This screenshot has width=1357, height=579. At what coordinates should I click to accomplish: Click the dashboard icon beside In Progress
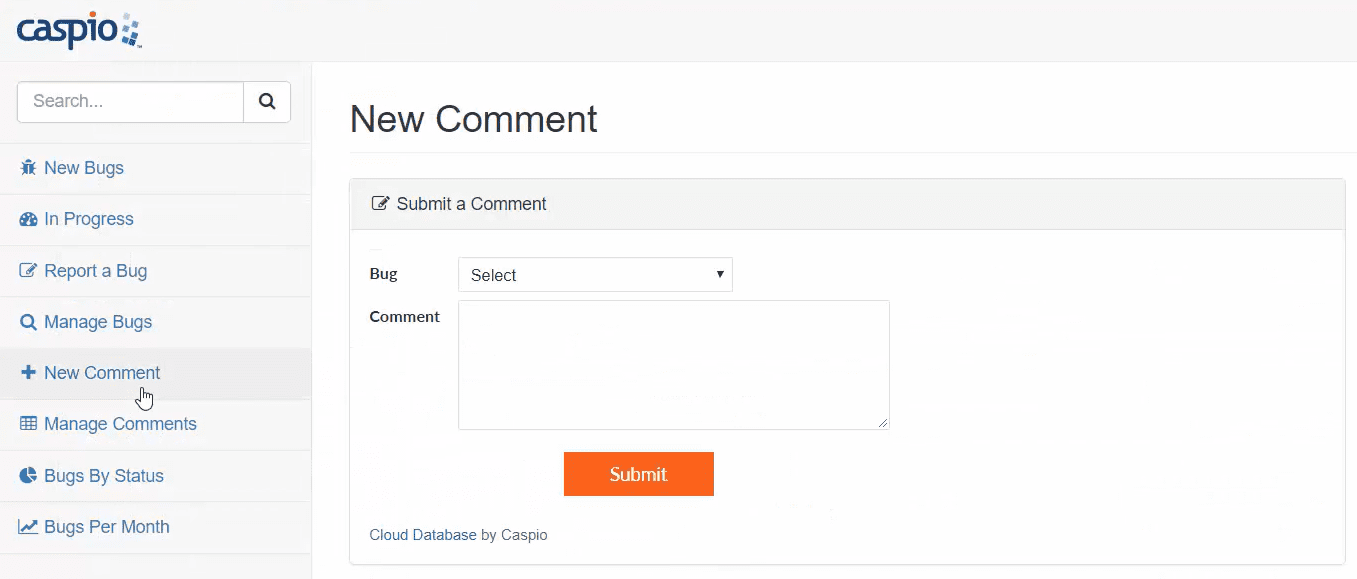(28, 219)
